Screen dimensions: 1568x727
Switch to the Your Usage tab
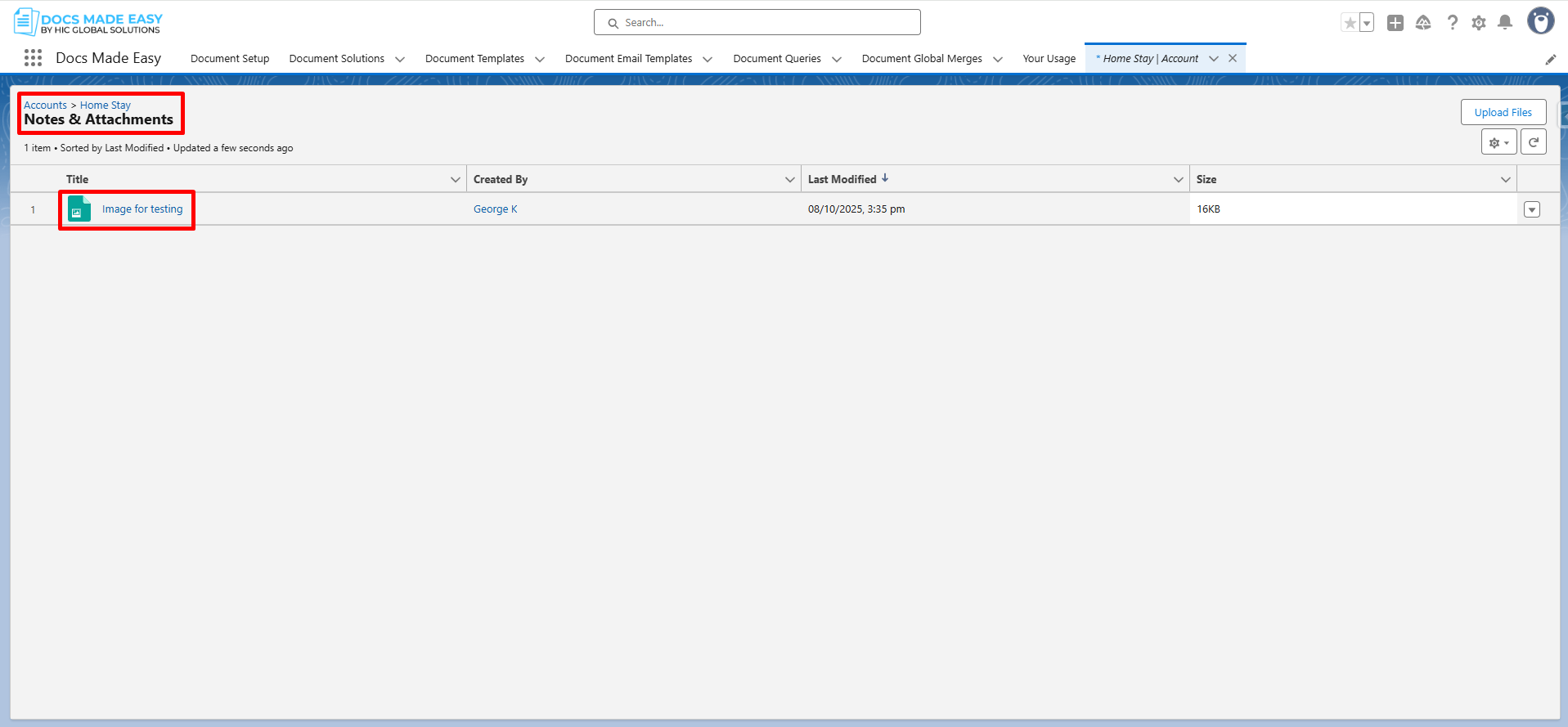pos(1049,59)
